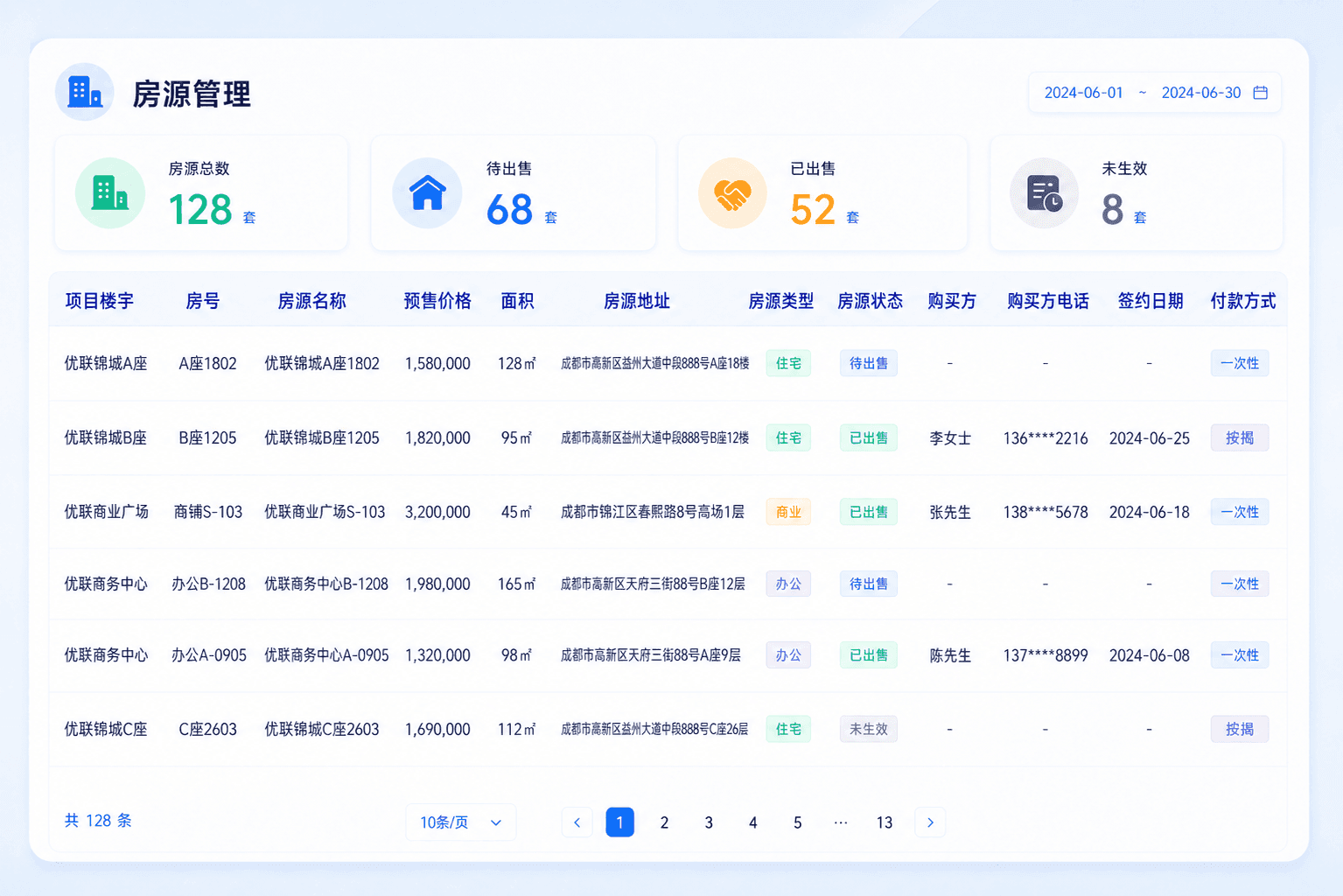Screen dimensions: 1343x896
Task: Click the 房源地址 column header
Action: tap(637, 301)
